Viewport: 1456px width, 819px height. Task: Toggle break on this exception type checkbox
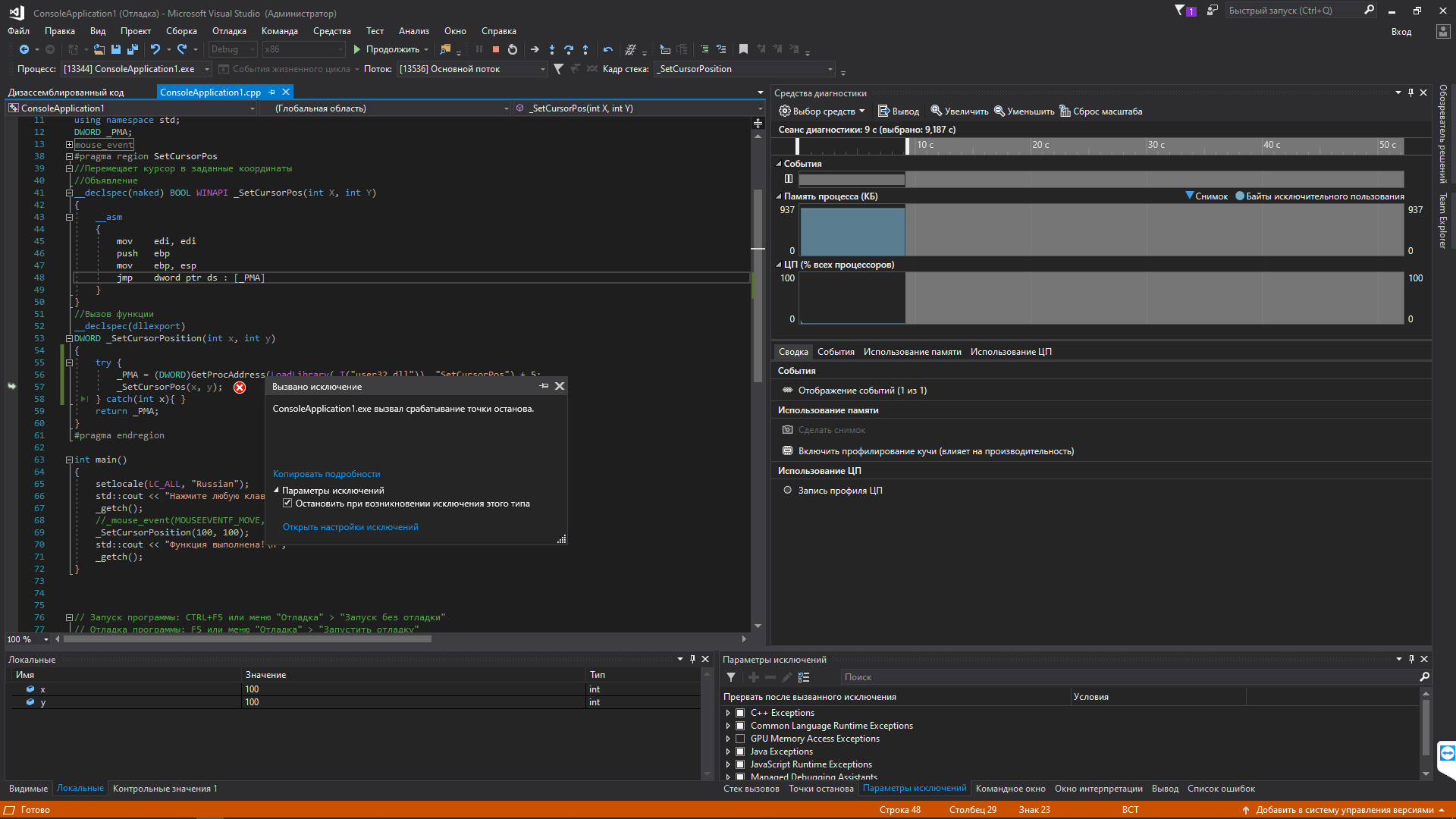click(x=287, y=503)
